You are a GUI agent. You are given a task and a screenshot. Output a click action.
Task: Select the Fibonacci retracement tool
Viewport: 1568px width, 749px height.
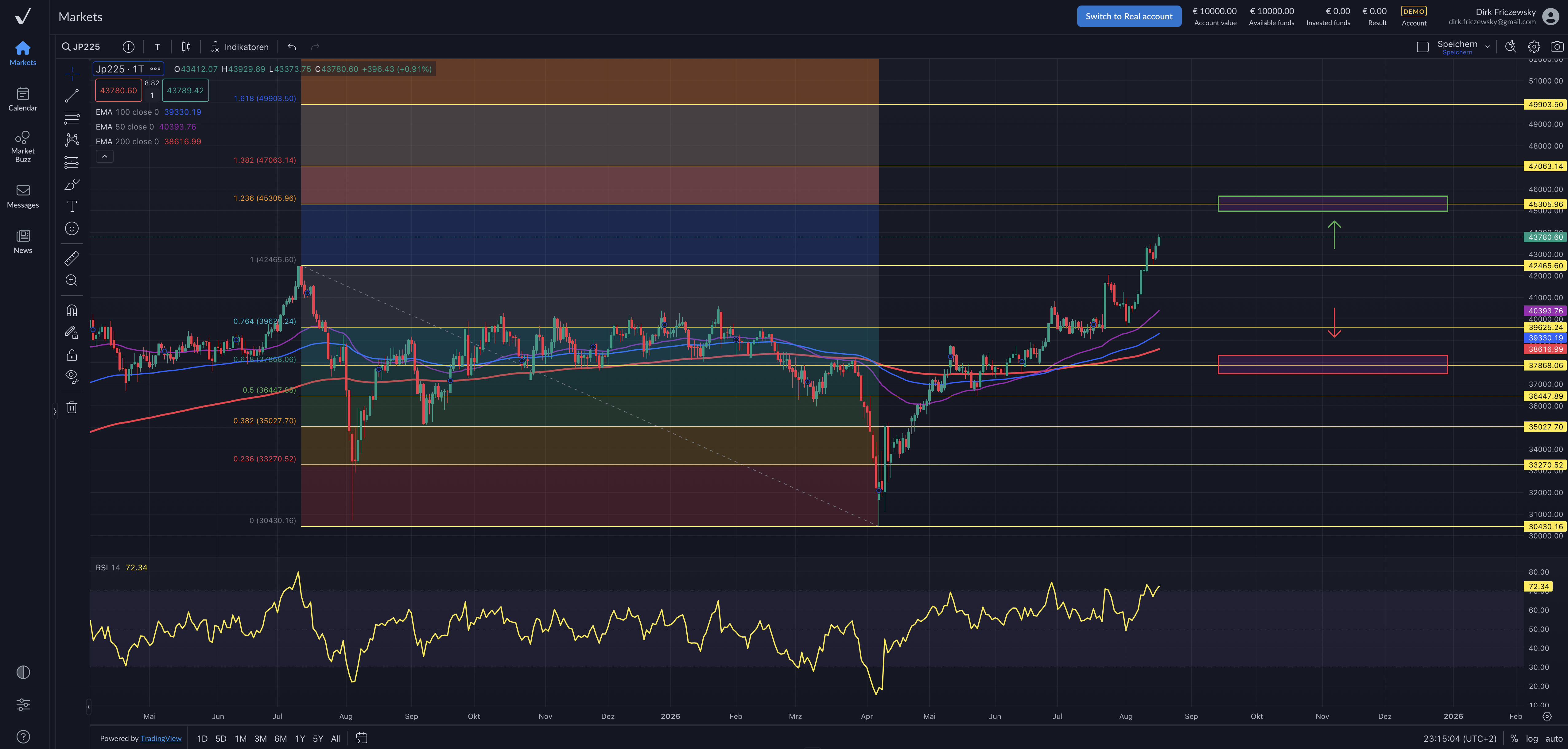coord(72,118)
